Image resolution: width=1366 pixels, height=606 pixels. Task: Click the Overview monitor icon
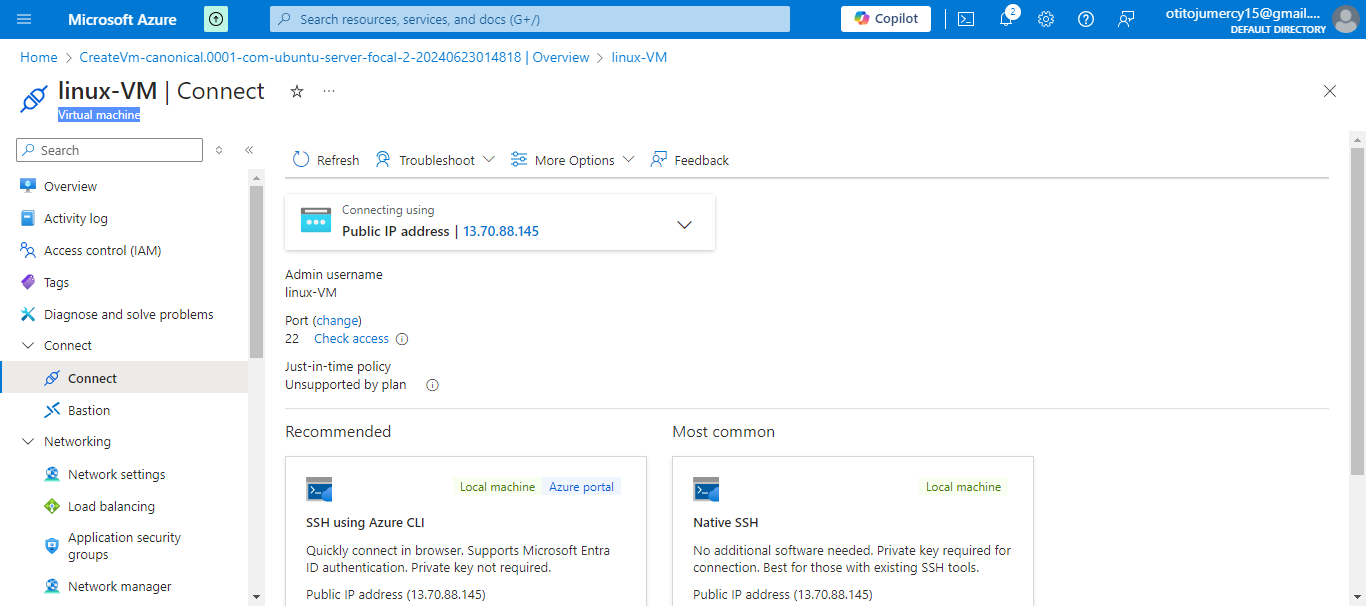28,186
